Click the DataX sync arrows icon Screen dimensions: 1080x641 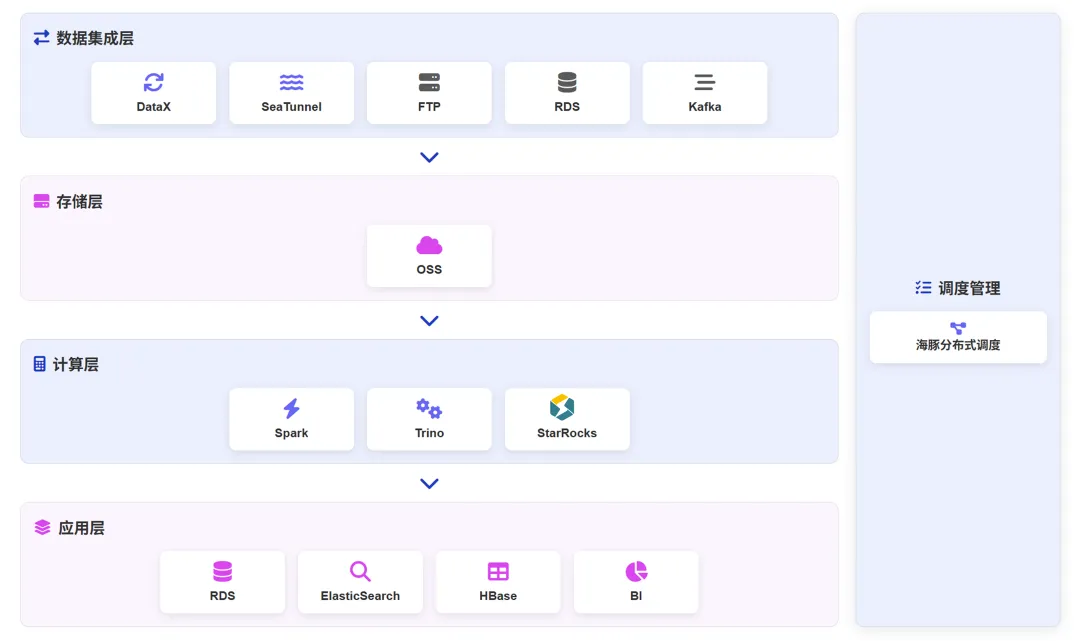[153, 82]
